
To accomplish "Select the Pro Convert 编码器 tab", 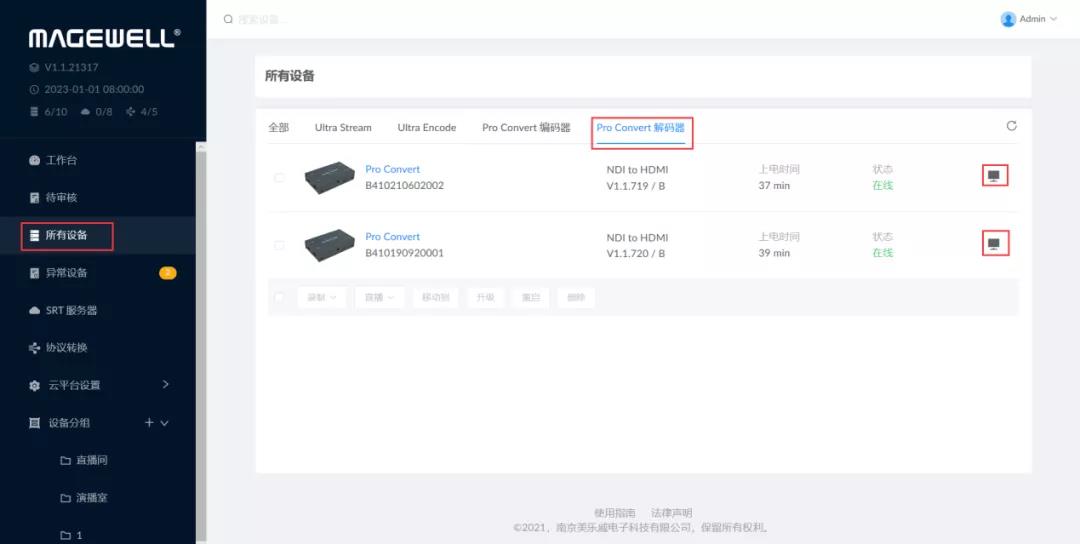I will point(526,128).
